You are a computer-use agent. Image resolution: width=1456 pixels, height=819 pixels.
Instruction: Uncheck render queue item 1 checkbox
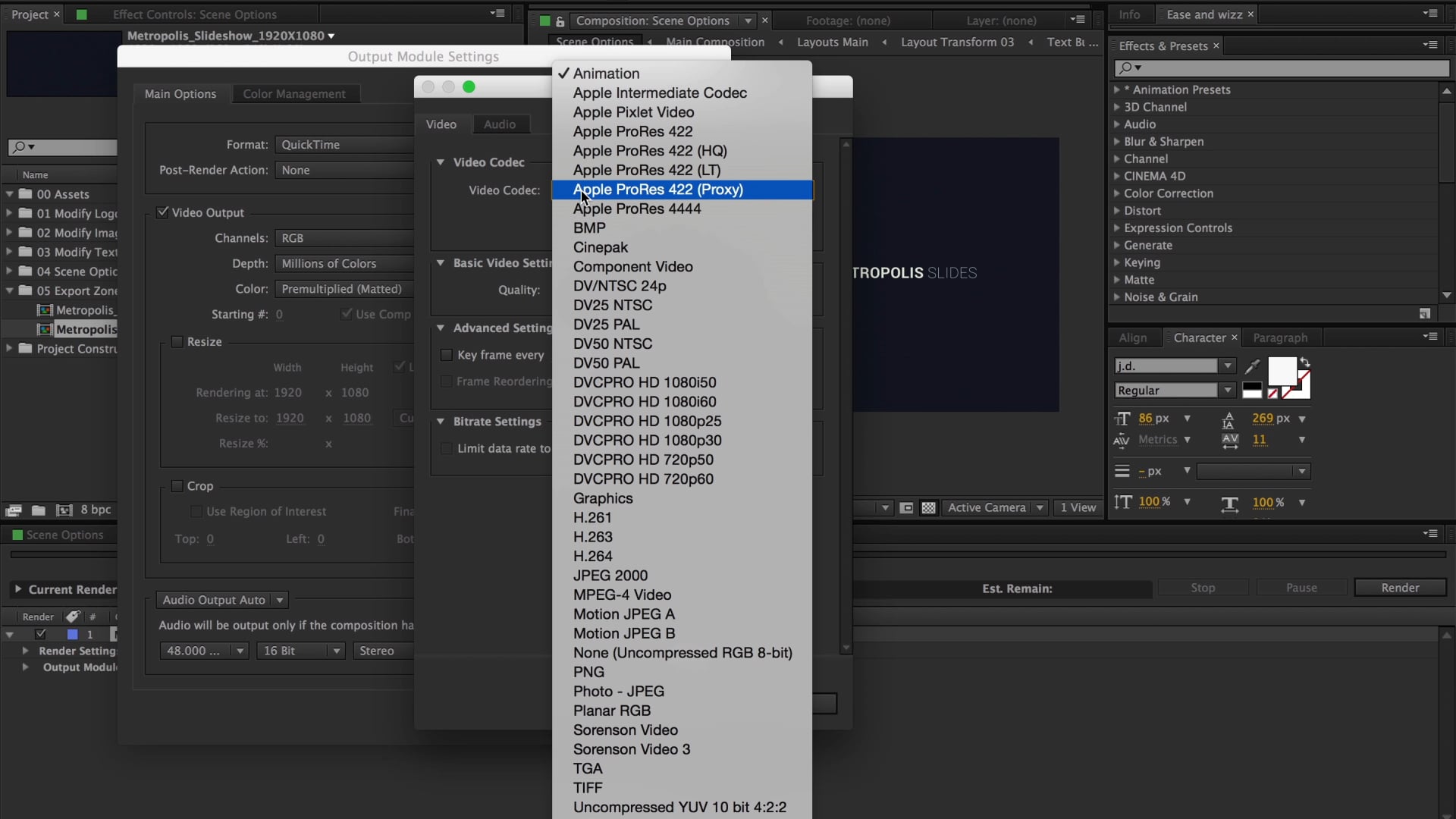pos(41,634)
